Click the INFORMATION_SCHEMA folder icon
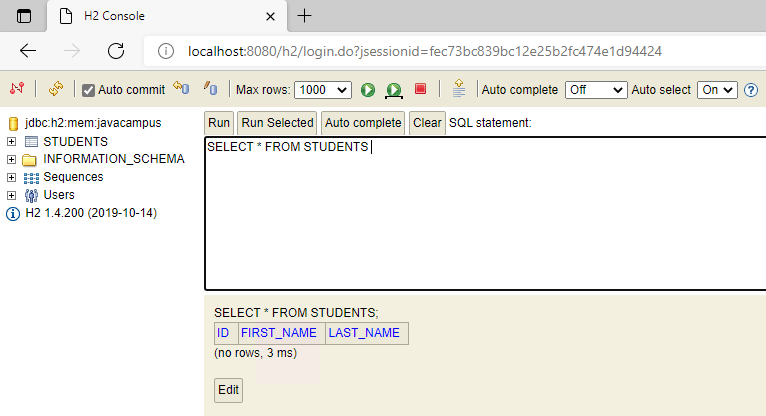This screenshot has width=766, height=416. pyautogui.click(x=29, y=160)
